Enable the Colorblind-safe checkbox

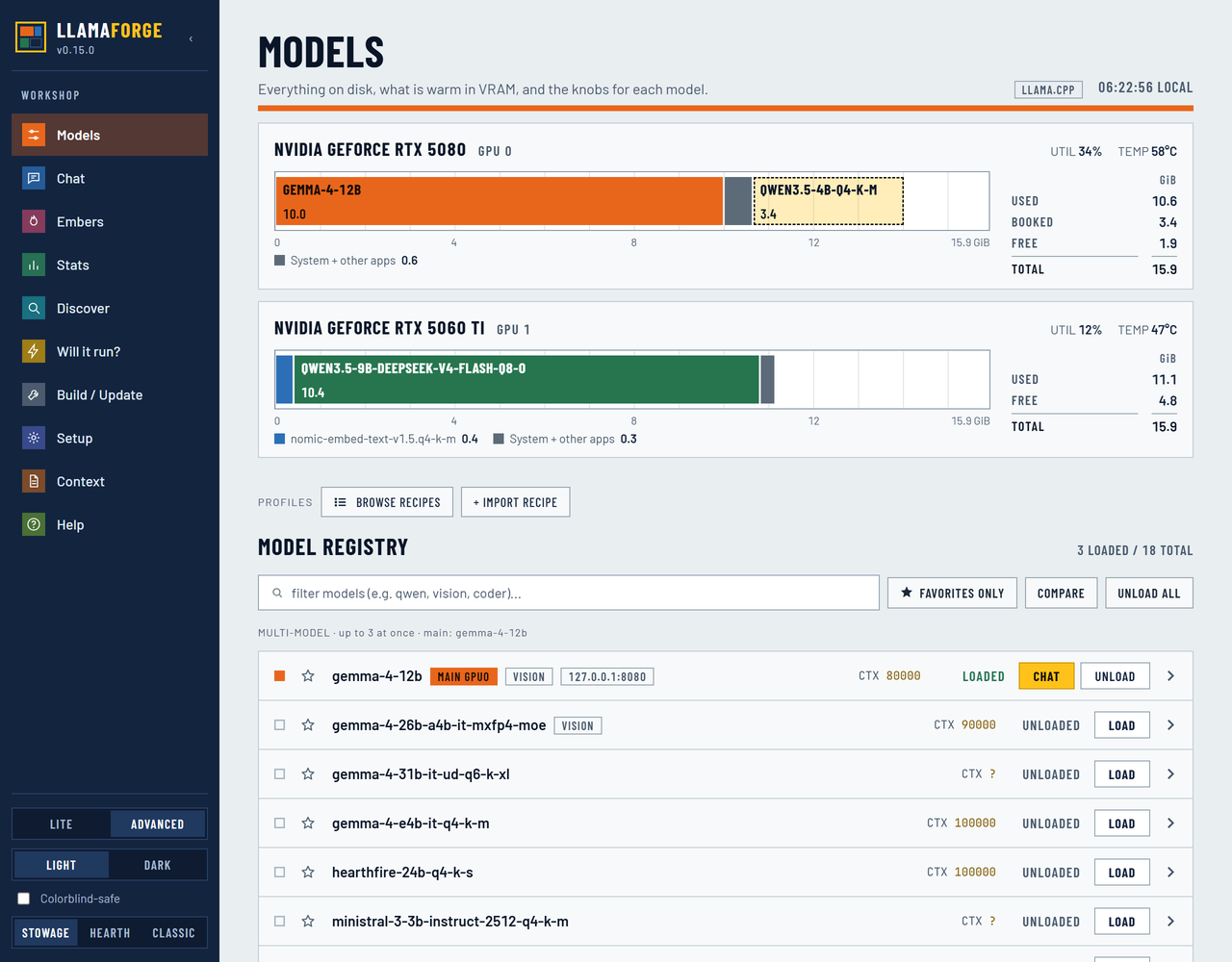[24, 899]
